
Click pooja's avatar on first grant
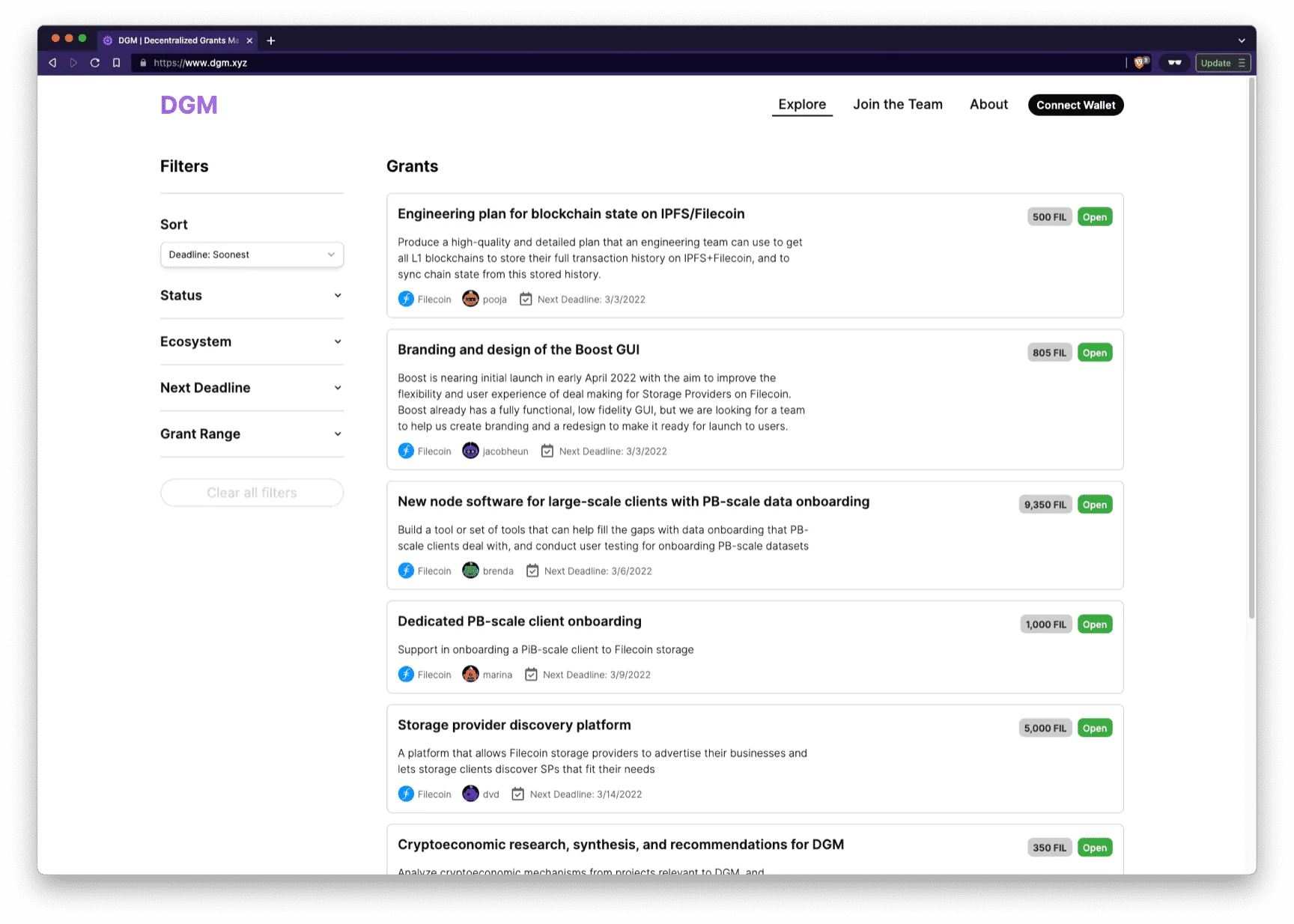(x=470, y=299)
